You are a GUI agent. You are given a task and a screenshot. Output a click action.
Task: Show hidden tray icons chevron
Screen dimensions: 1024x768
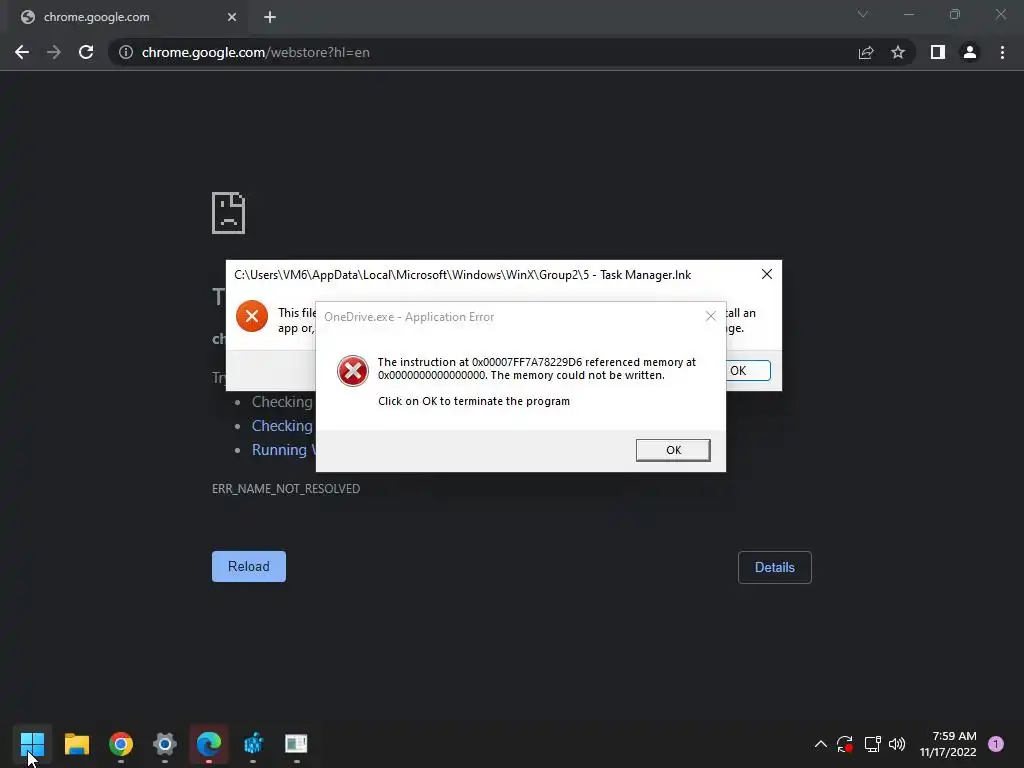[821, 744]
